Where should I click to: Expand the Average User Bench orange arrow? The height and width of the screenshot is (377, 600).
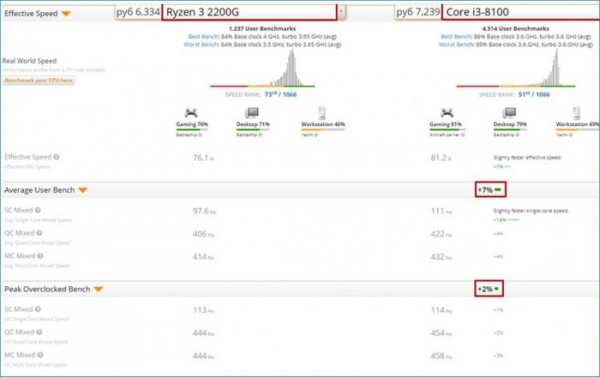tap(83, 190)
